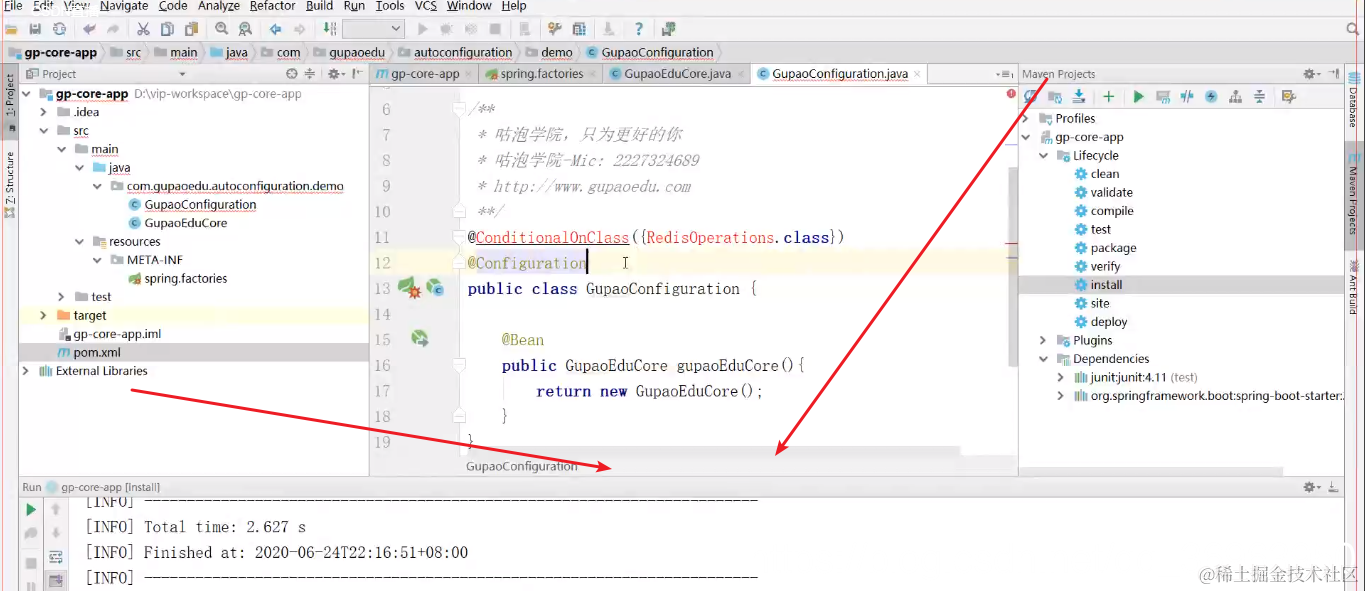
Task: Show Maven dependencies diagram icon
Action: (x=1235, y=97)
